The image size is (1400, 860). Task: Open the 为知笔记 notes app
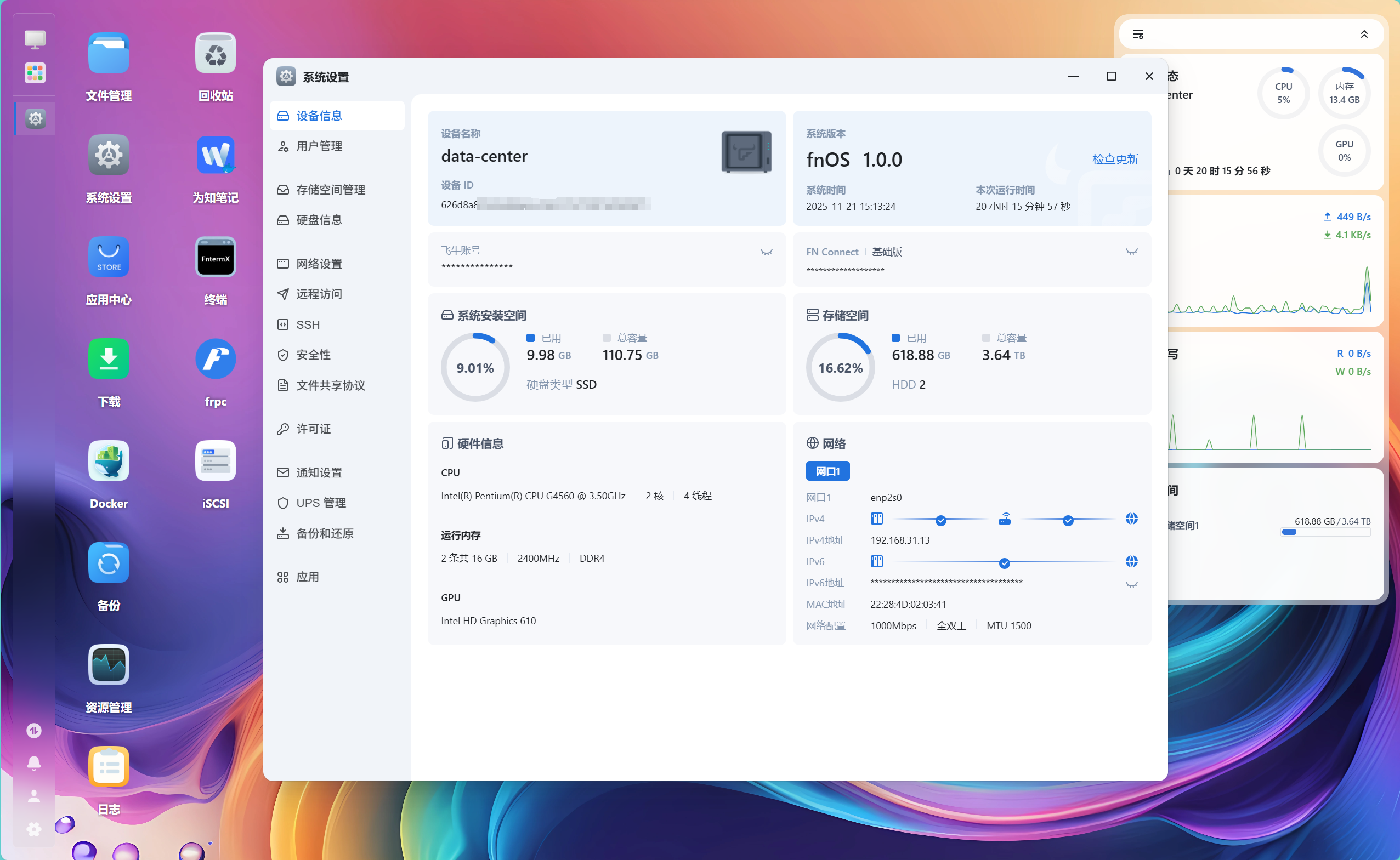point(215,155)
